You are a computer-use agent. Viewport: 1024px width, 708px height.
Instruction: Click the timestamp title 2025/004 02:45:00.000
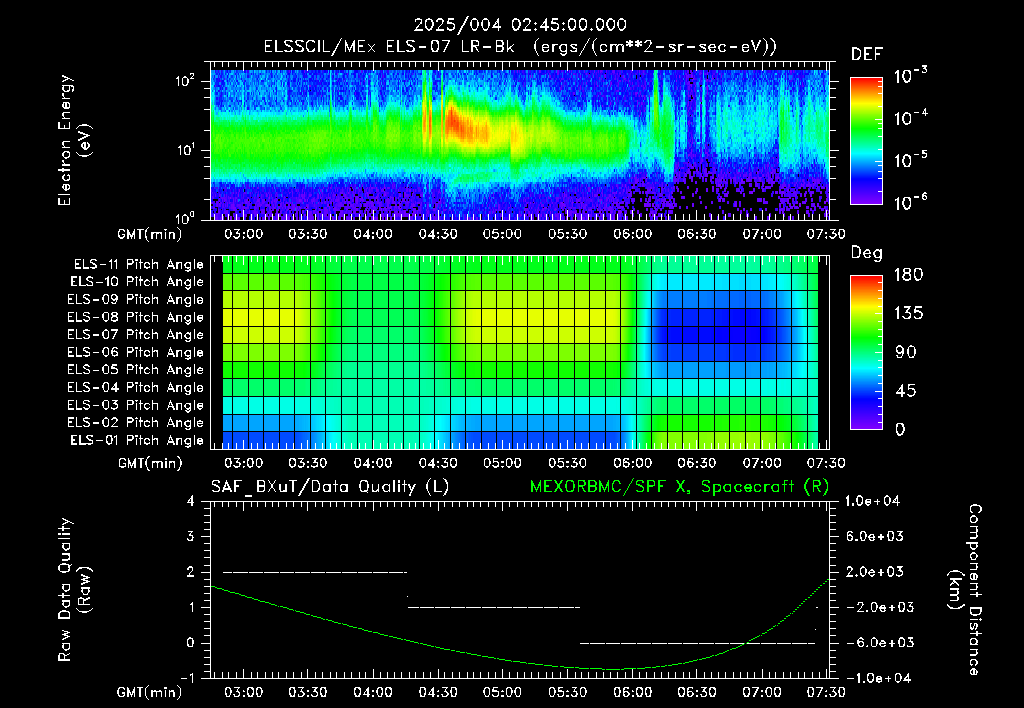[520, 25]
